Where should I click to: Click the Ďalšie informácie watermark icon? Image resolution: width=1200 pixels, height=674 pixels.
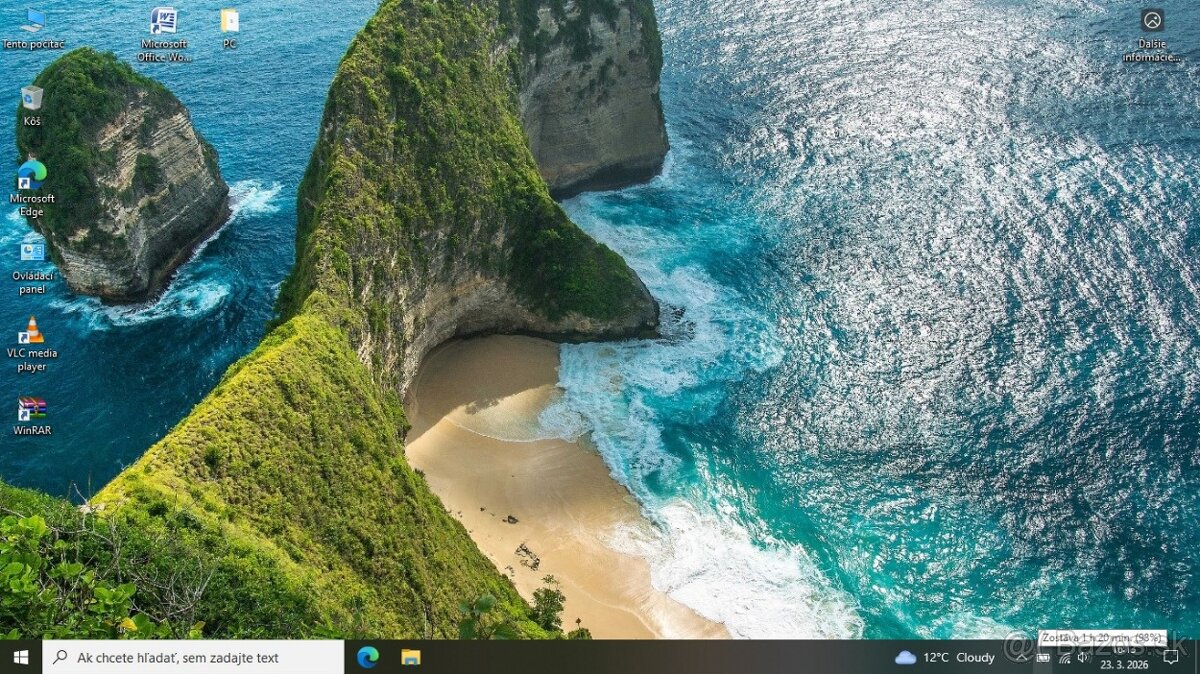[1151, 20]
